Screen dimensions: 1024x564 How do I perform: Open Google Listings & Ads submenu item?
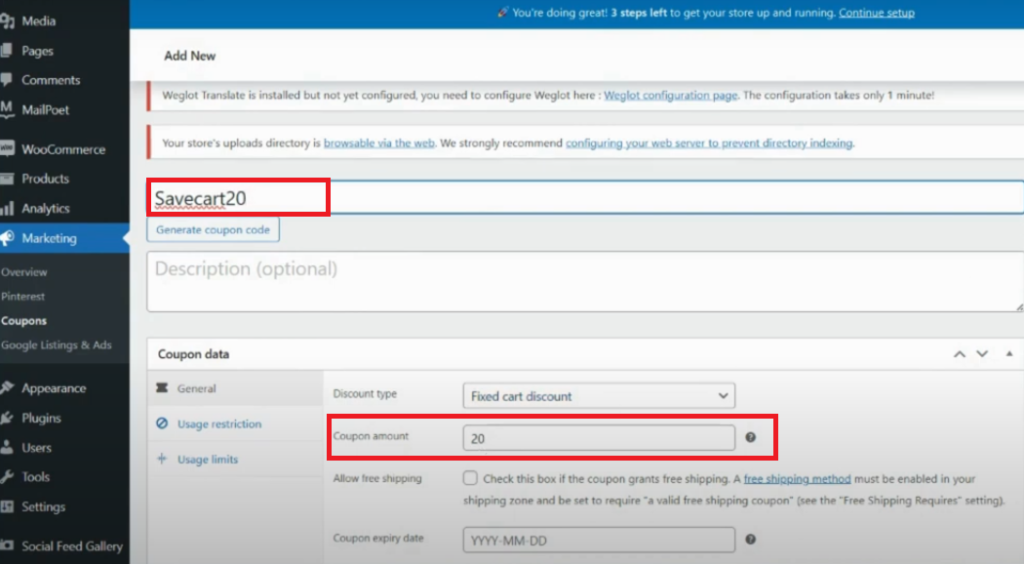click(57, 345)
